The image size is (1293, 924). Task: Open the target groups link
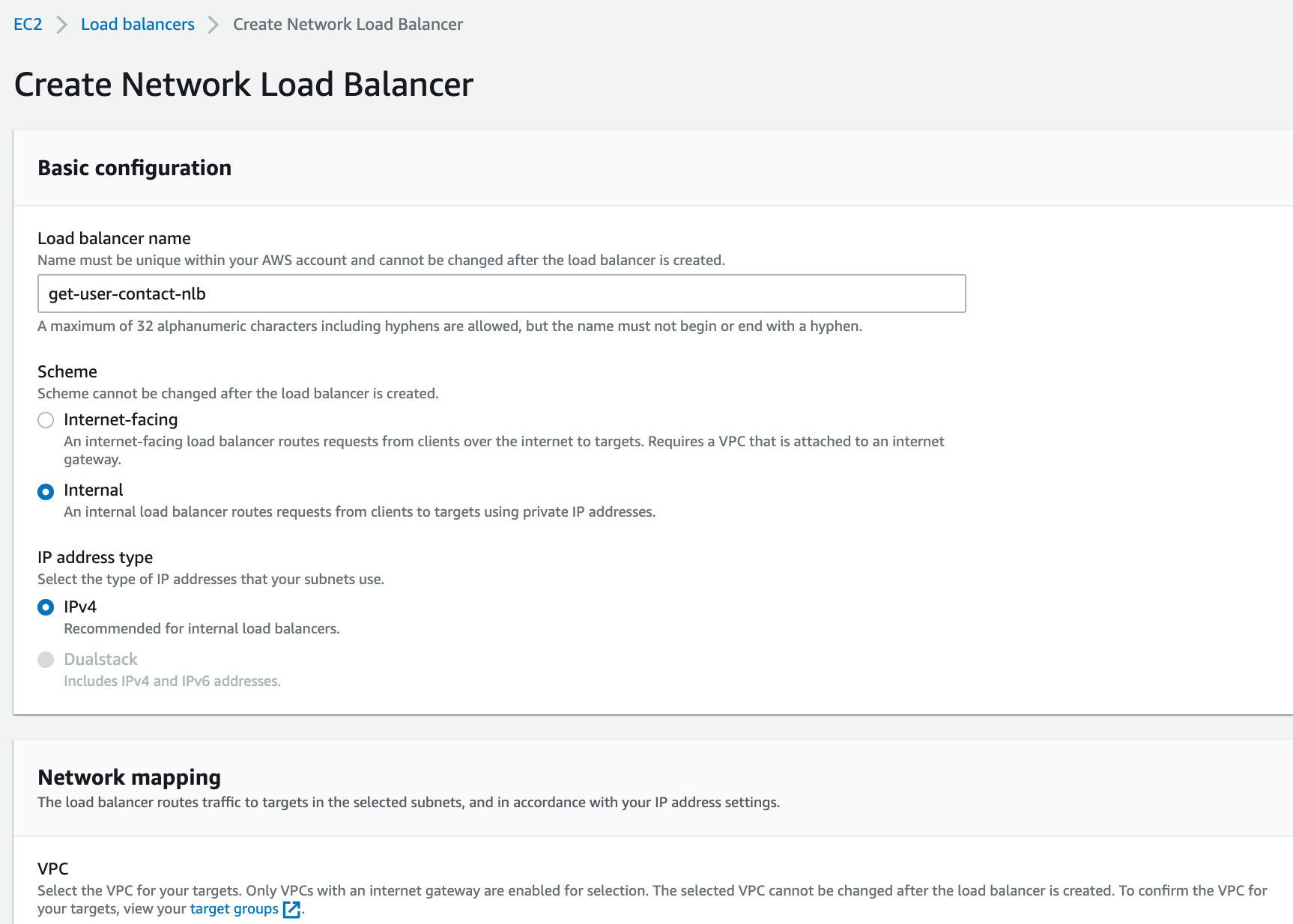[x=233, y=908]
